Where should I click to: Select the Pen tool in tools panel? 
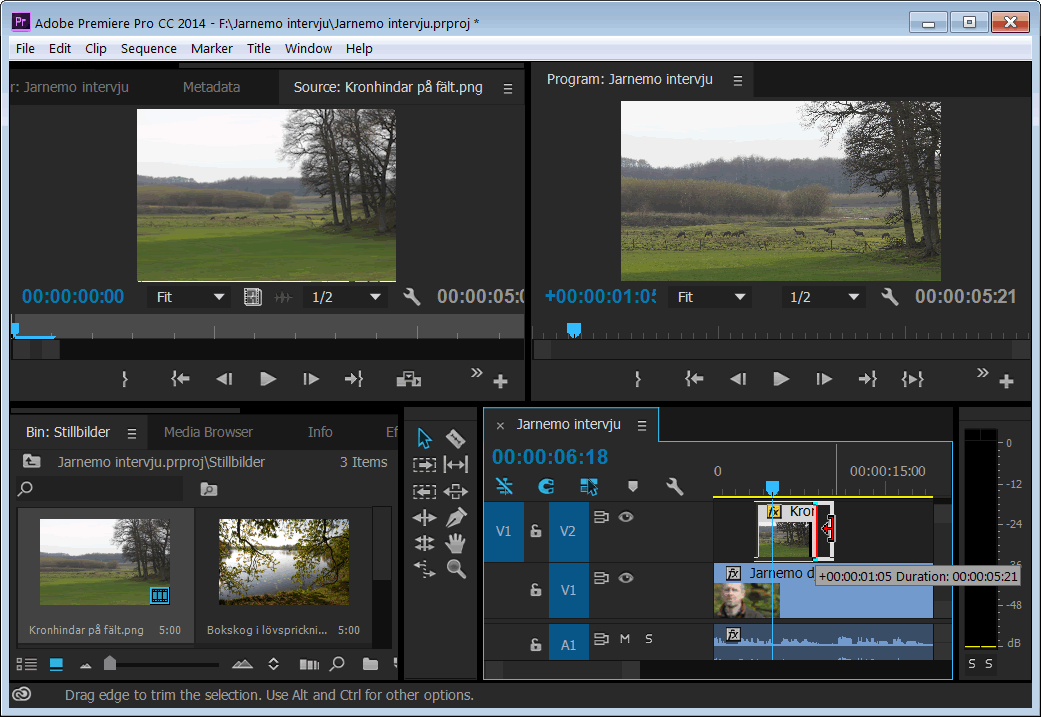click(x=455, y=517)
